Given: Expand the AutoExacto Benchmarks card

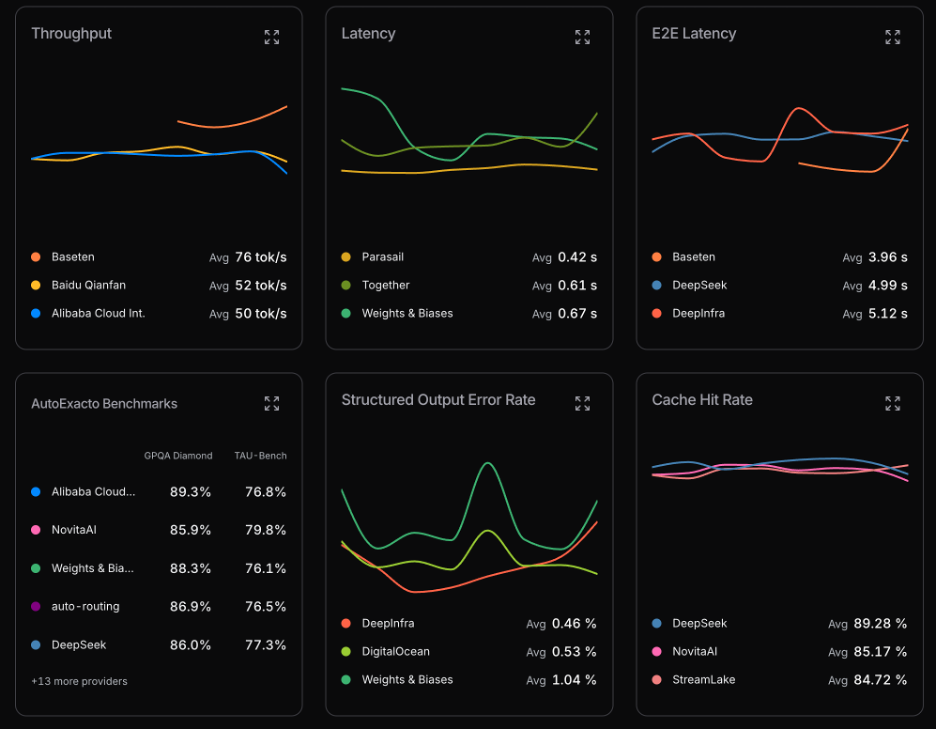Looking at the screenshot, I should pyautogui.click(x=272, y=403).
